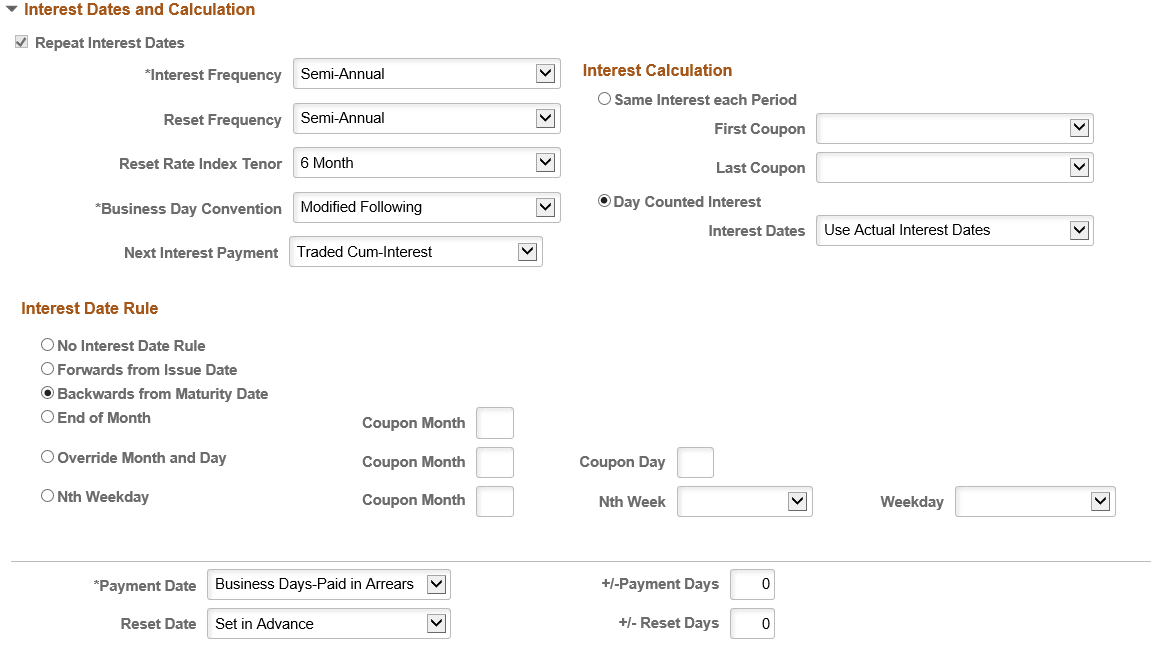This screenshot has width=1155, height=649.
Task: Select the End of Month rule
Action: pos(47,417)
